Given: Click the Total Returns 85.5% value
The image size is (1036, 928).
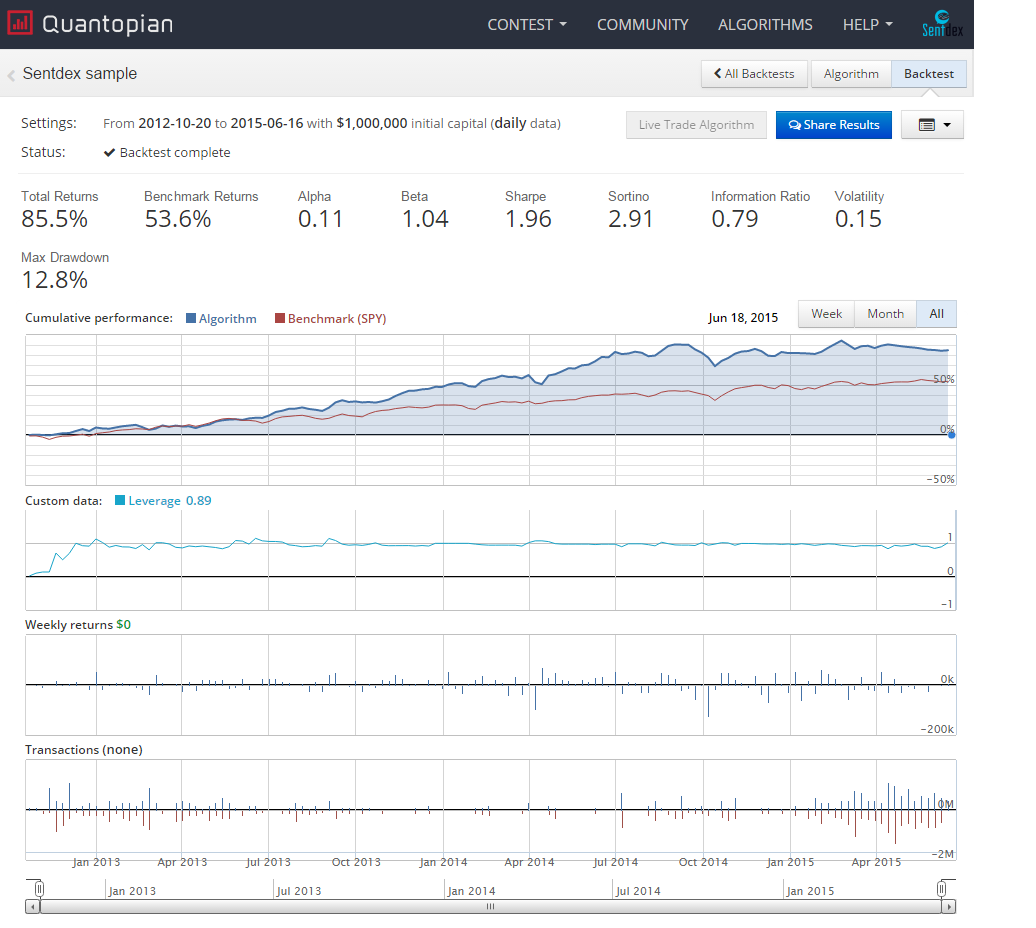Looking at the screenshot, I should 54,219.
